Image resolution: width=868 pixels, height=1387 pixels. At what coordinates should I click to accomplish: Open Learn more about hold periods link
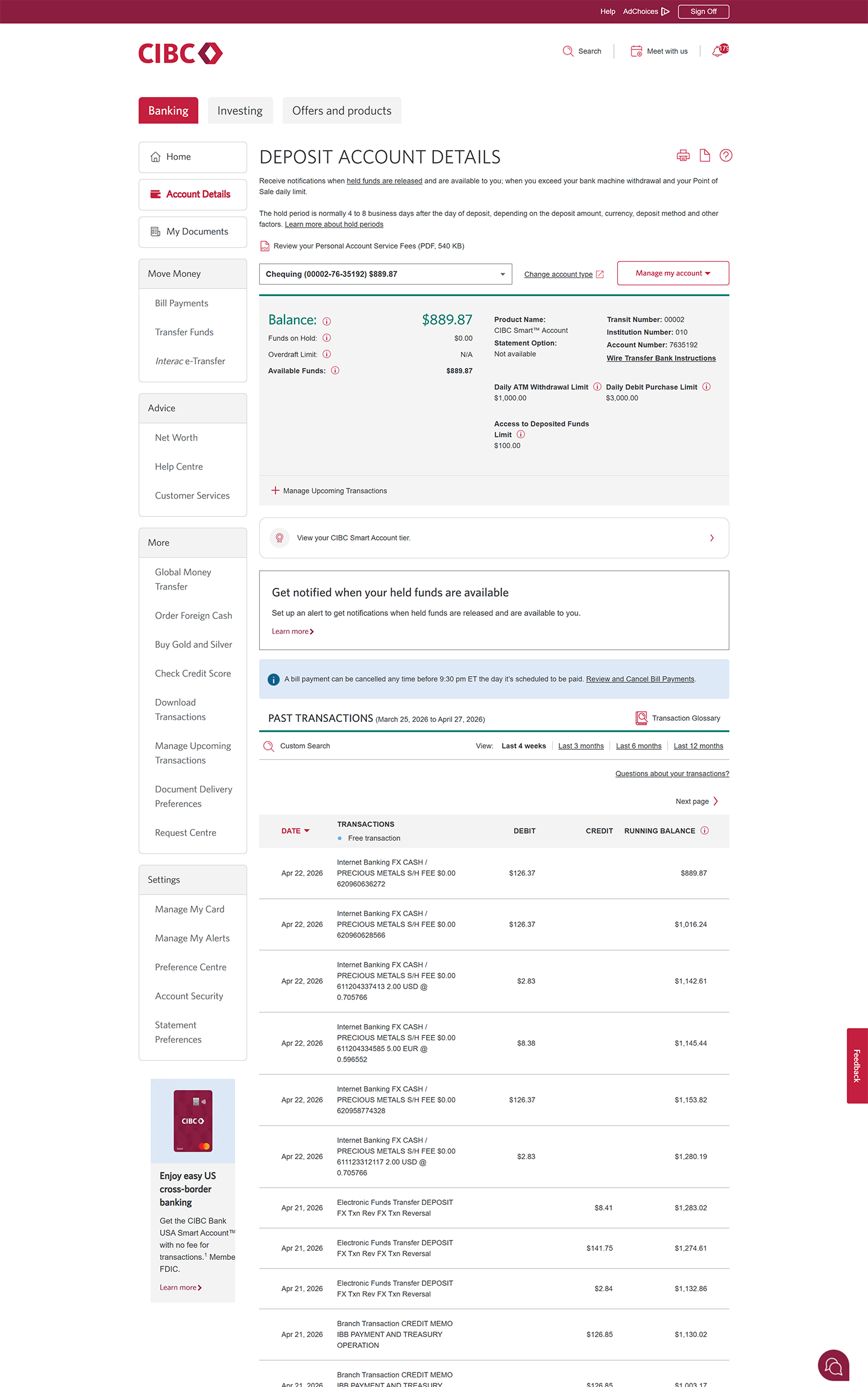(334, 224)
